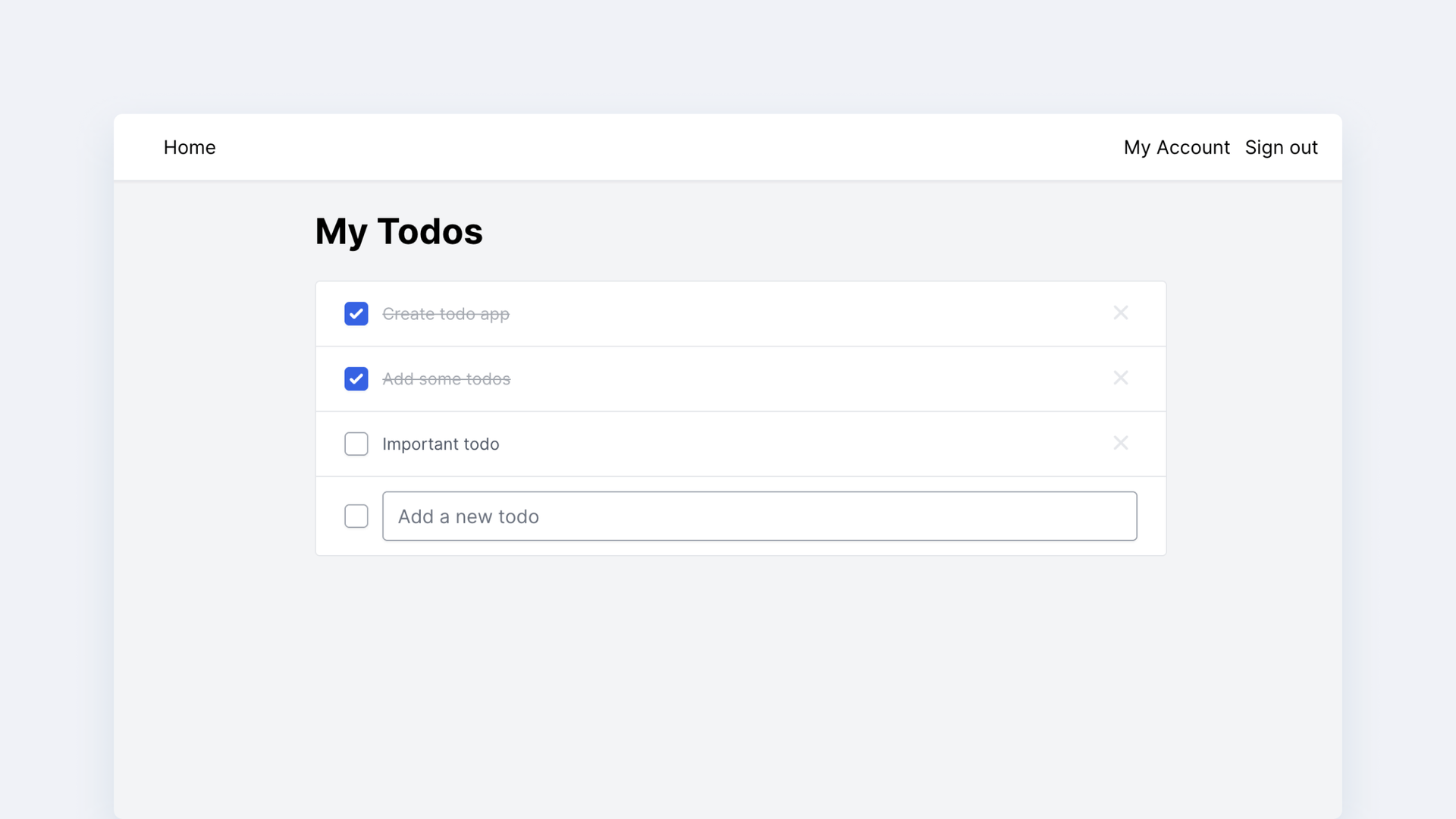This screenshot has width=1456, height=819.
Task: Uncheck the 'Add some todos' checkbox
Action: click(x=356, y=379)
